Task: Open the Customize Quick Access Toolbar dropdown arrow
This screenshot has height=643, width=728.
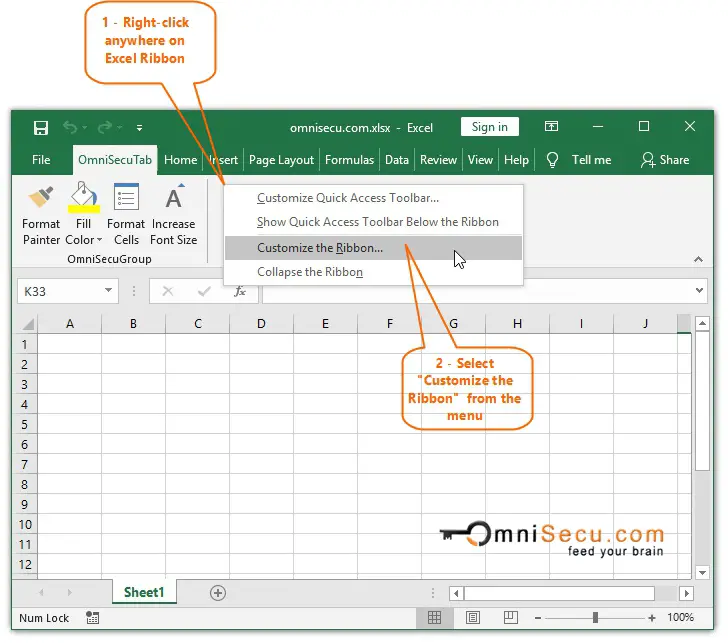Action: click(139, 127)
